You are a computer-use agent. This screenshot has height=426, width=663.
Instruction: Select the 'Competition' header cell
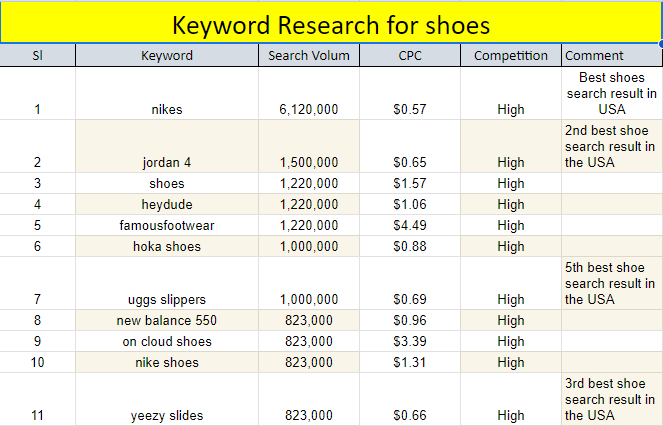510,56
